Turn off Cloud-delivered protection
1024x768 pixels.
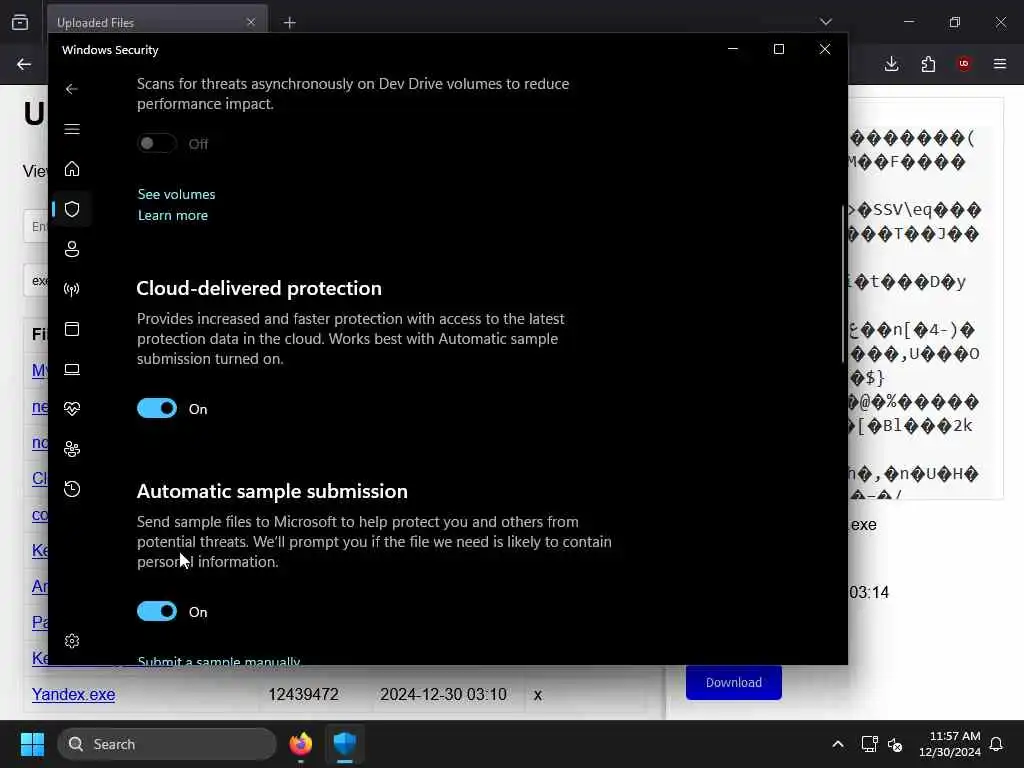[157, 409]
